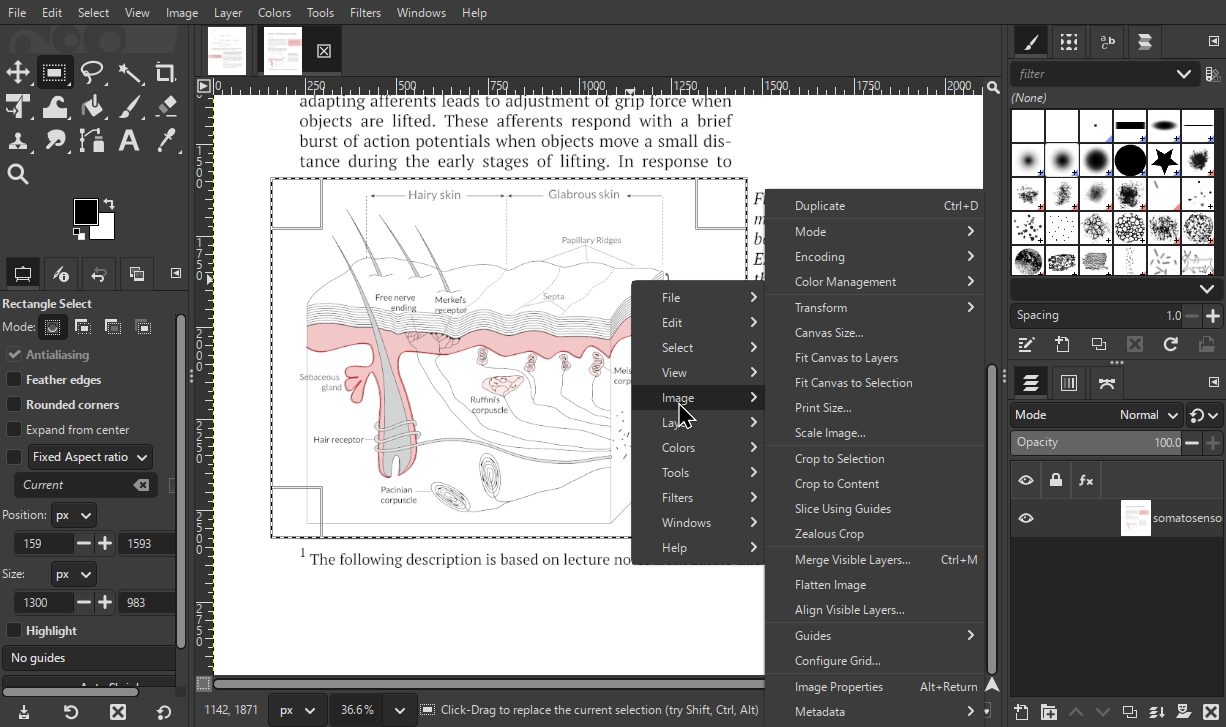Image resolution: width=1226 pixels, height=727 pixels.
Task: Select the Crop tool
Action: 166,72
